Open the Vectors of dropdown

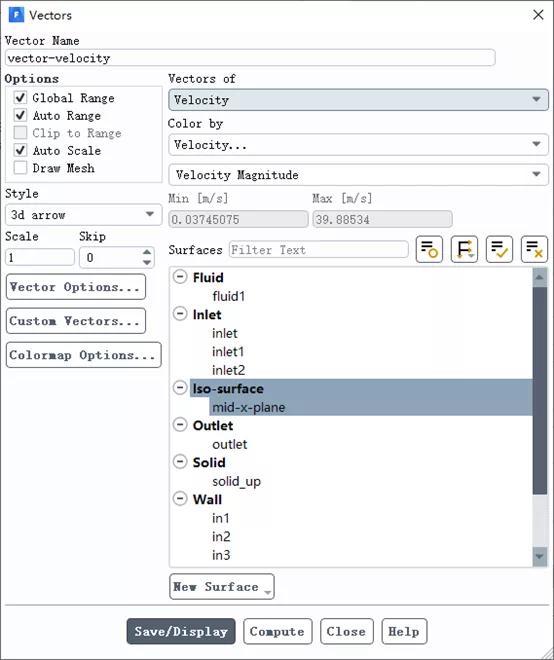[358, 100]
